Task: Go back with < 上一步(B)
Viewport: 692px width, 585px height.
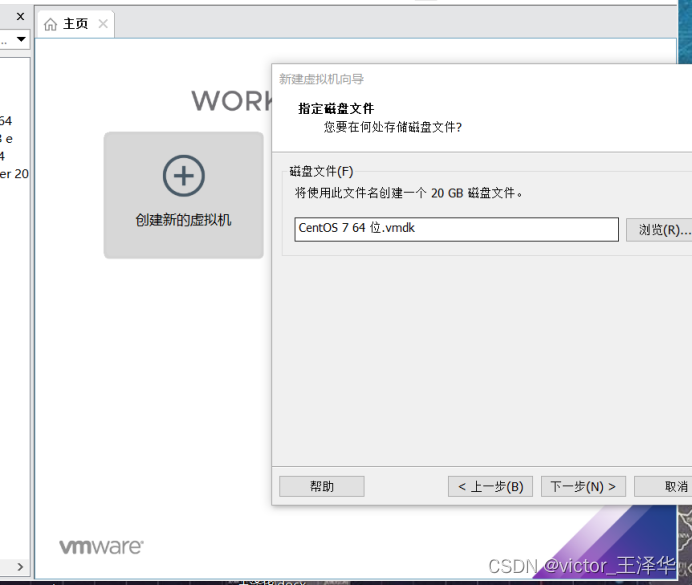Action: (490, 486)
